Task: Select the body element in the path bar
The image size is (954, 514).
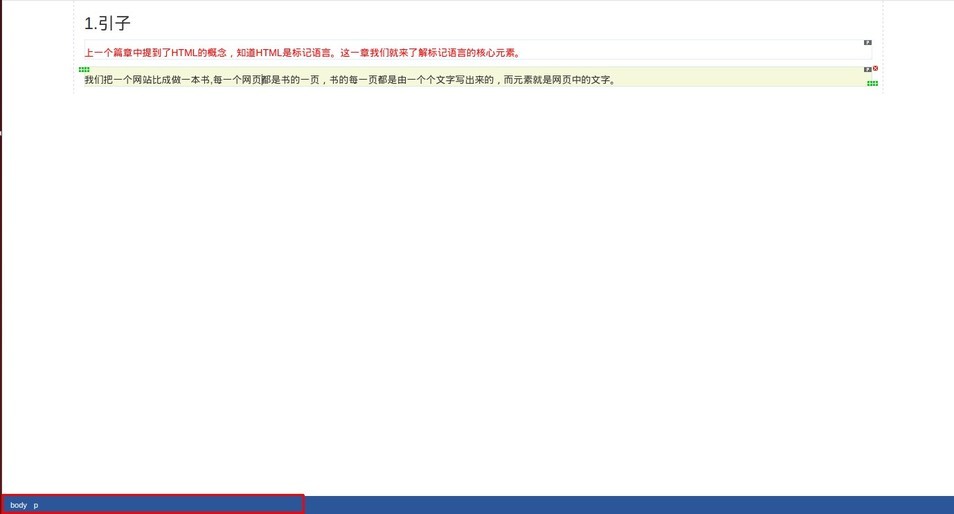Action: click(19, 505)
